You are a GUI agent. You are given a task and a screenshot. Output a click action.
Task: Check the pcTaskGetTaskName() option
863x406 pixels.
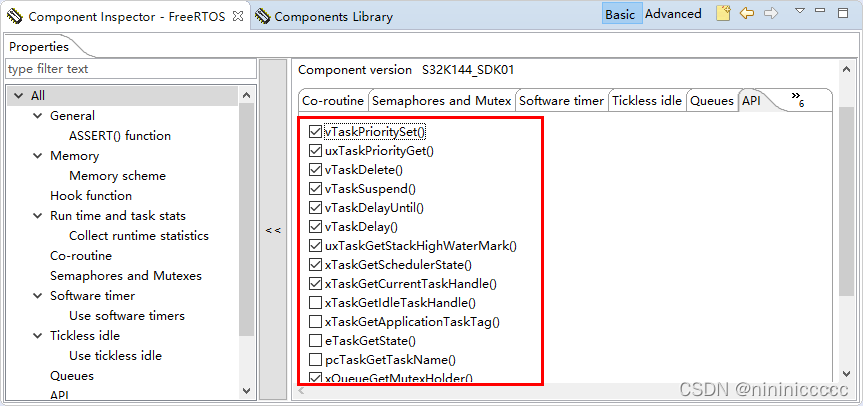pos(315,360)
